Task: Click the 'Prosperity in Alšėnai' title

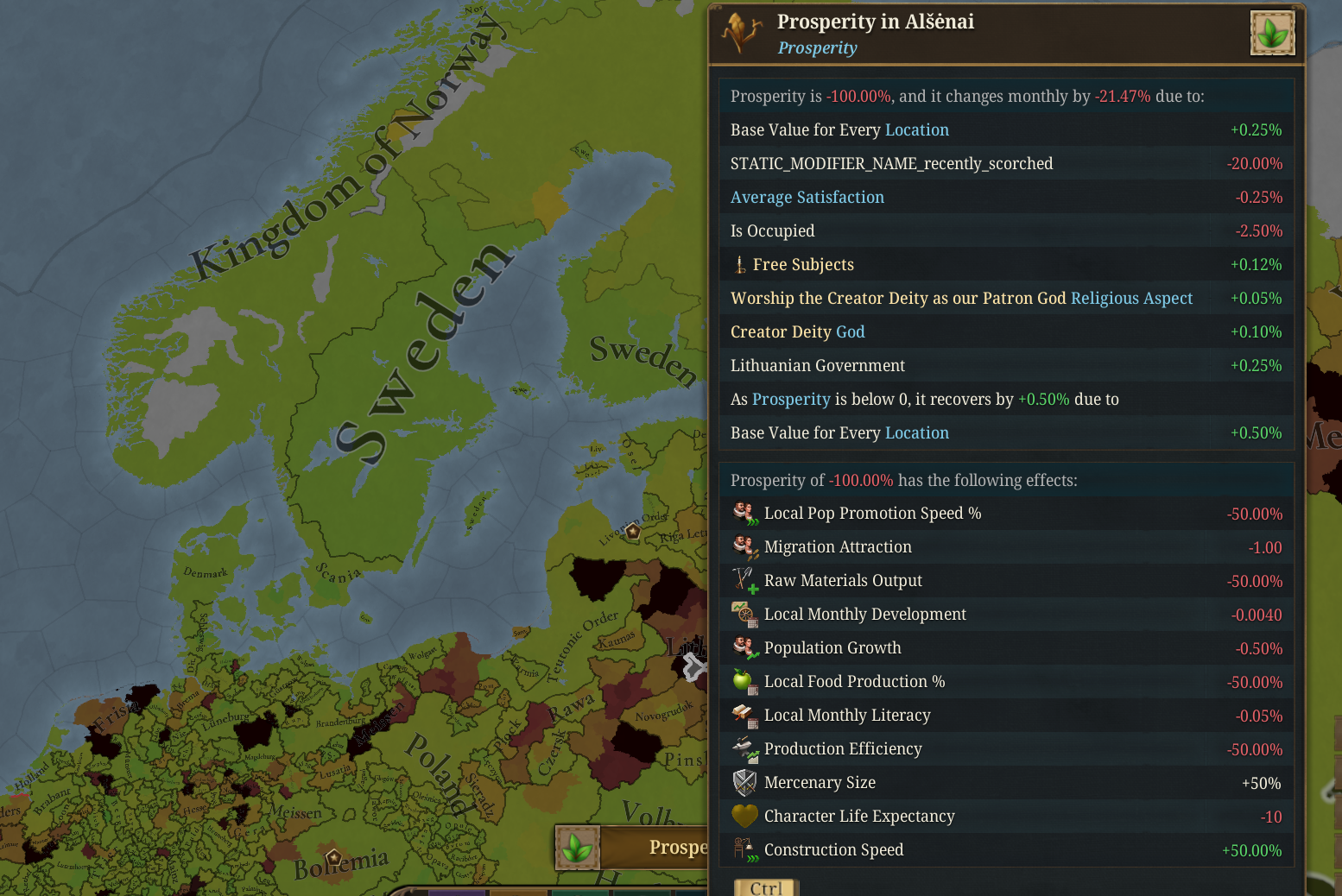Action: tap(876, 22)
